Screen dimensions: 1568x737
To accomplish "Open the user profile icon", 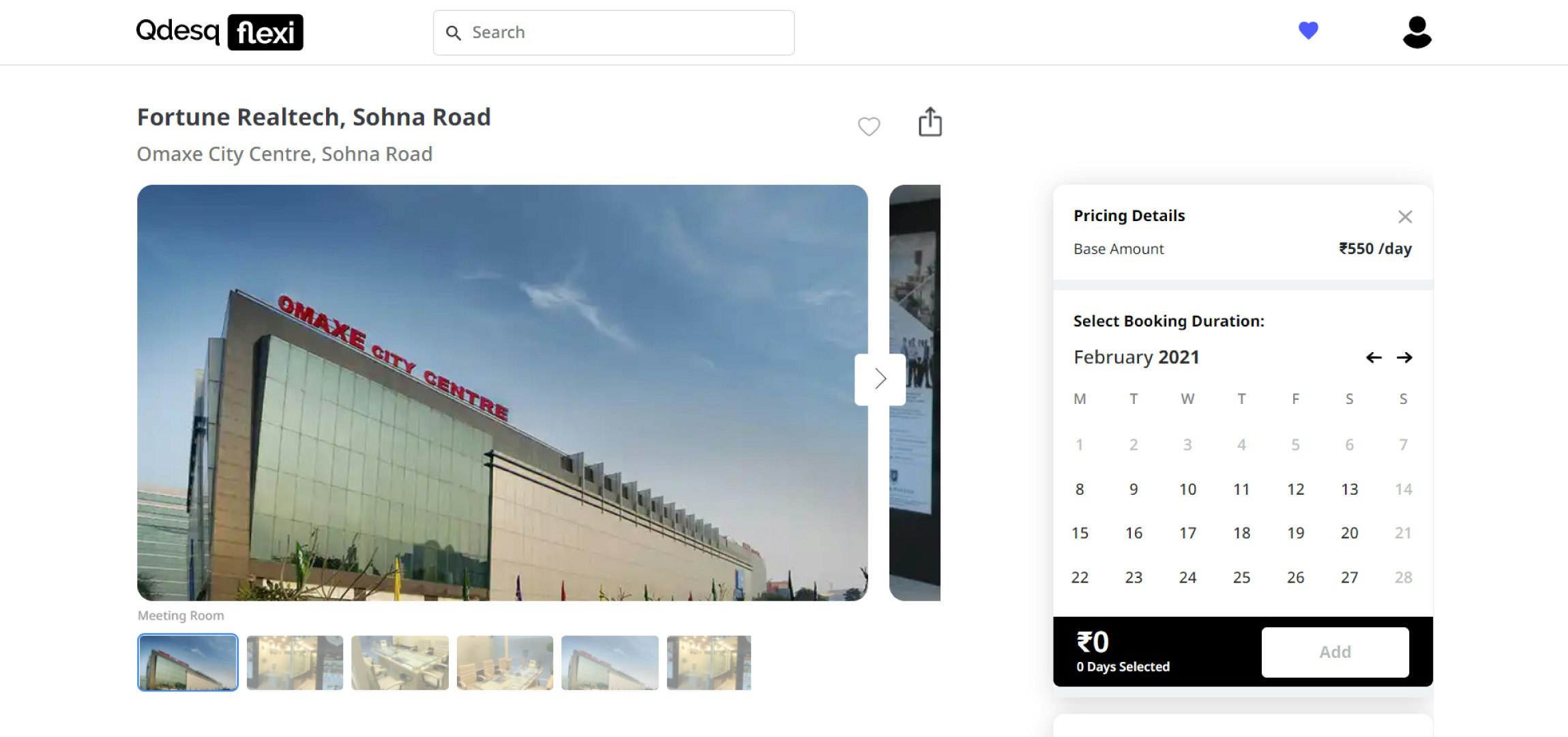I will 1417,32.
